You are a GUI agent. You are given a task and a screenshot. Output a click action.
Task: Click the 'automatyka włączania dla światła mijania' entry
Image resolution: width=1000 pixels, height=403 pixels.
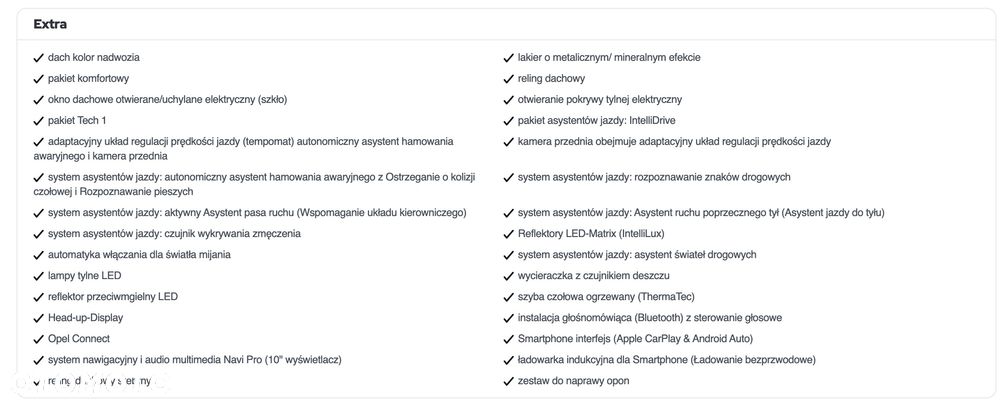coord(139,255)
